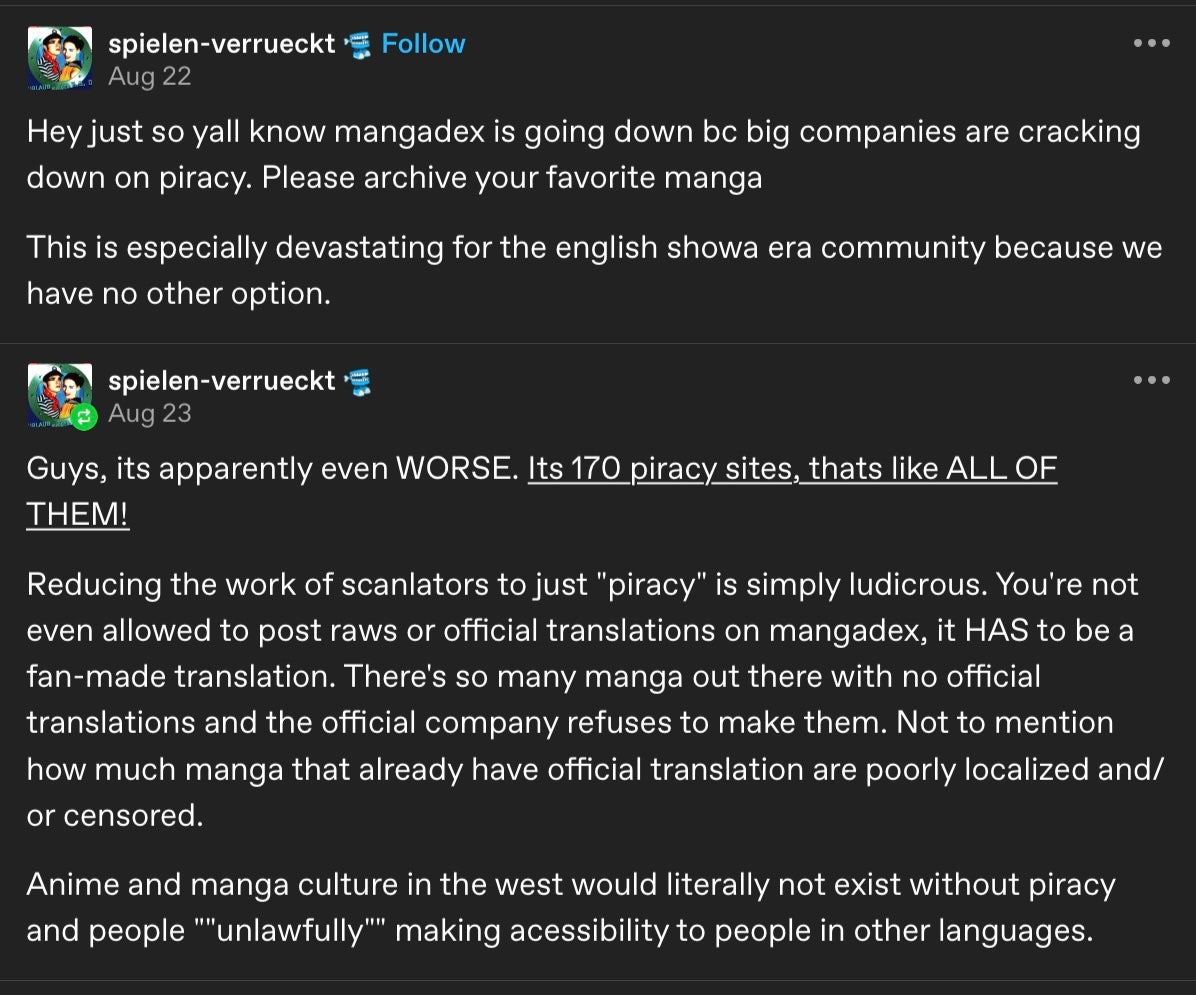The width and height of the screenshot is (1196, 995).
Task: Open the avatar on the Aug 23 reblog
Action: tap(56, 393)
